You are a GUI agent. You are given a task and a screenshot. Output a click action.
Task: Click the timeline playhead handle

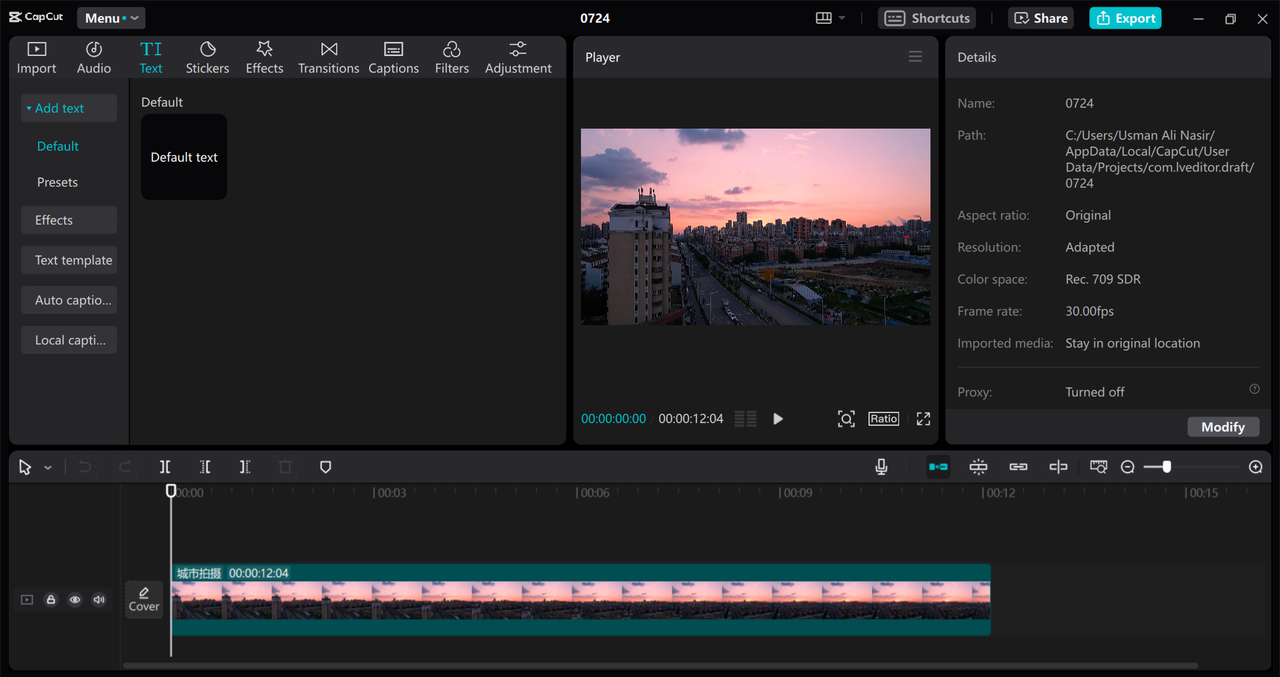click(171, 490)
